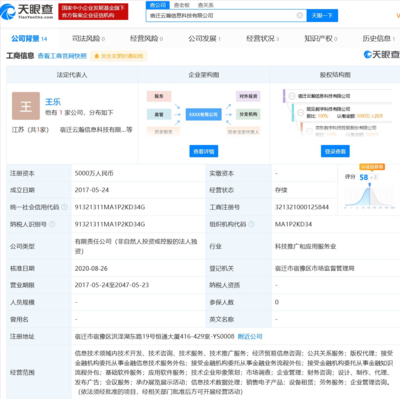This screenshot has width=400, height=399.
Task: Open the 查看工商官网快照 link
Action: coord(62,56)
